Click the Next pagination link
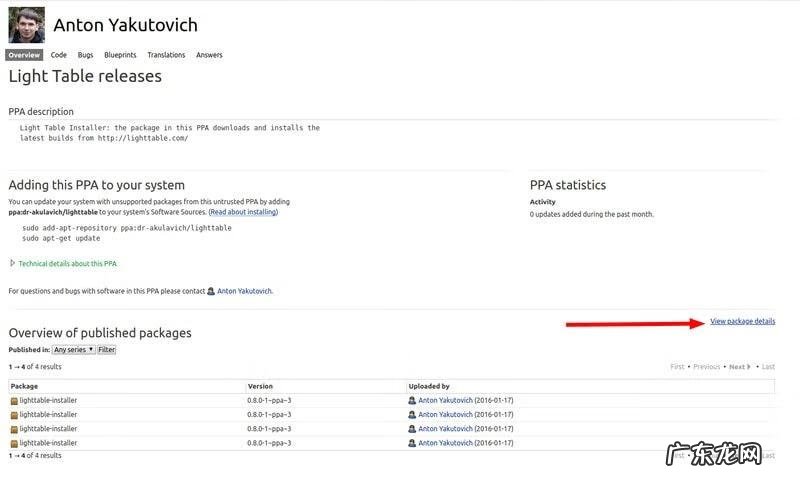The image size is (800, 483). point(737,367)
